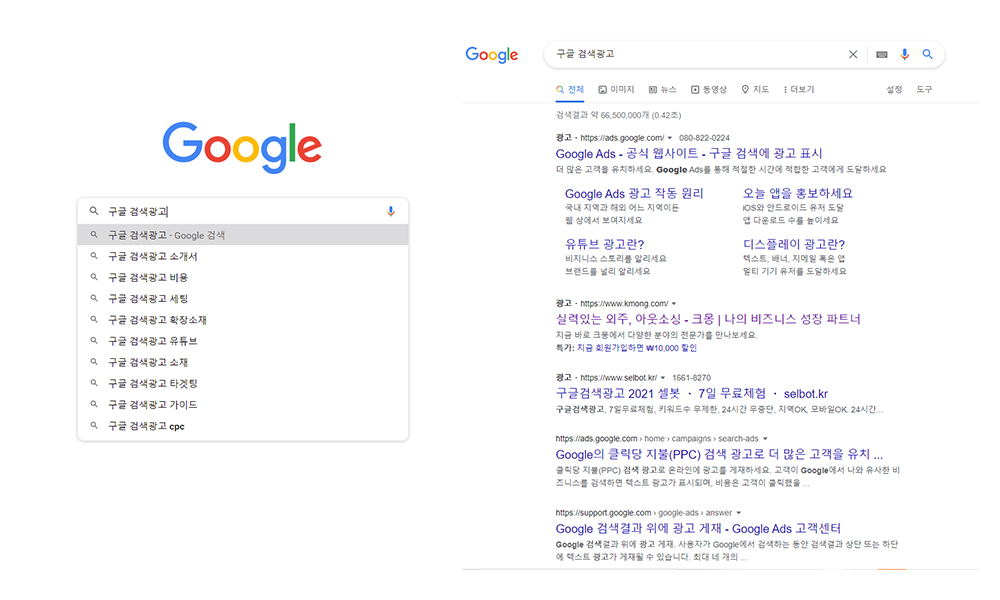The image size is (1000, 600).
Task: Expand dropdown arrow next to support.google.com answer breadcrumb
Action: [x=739, y=513]
